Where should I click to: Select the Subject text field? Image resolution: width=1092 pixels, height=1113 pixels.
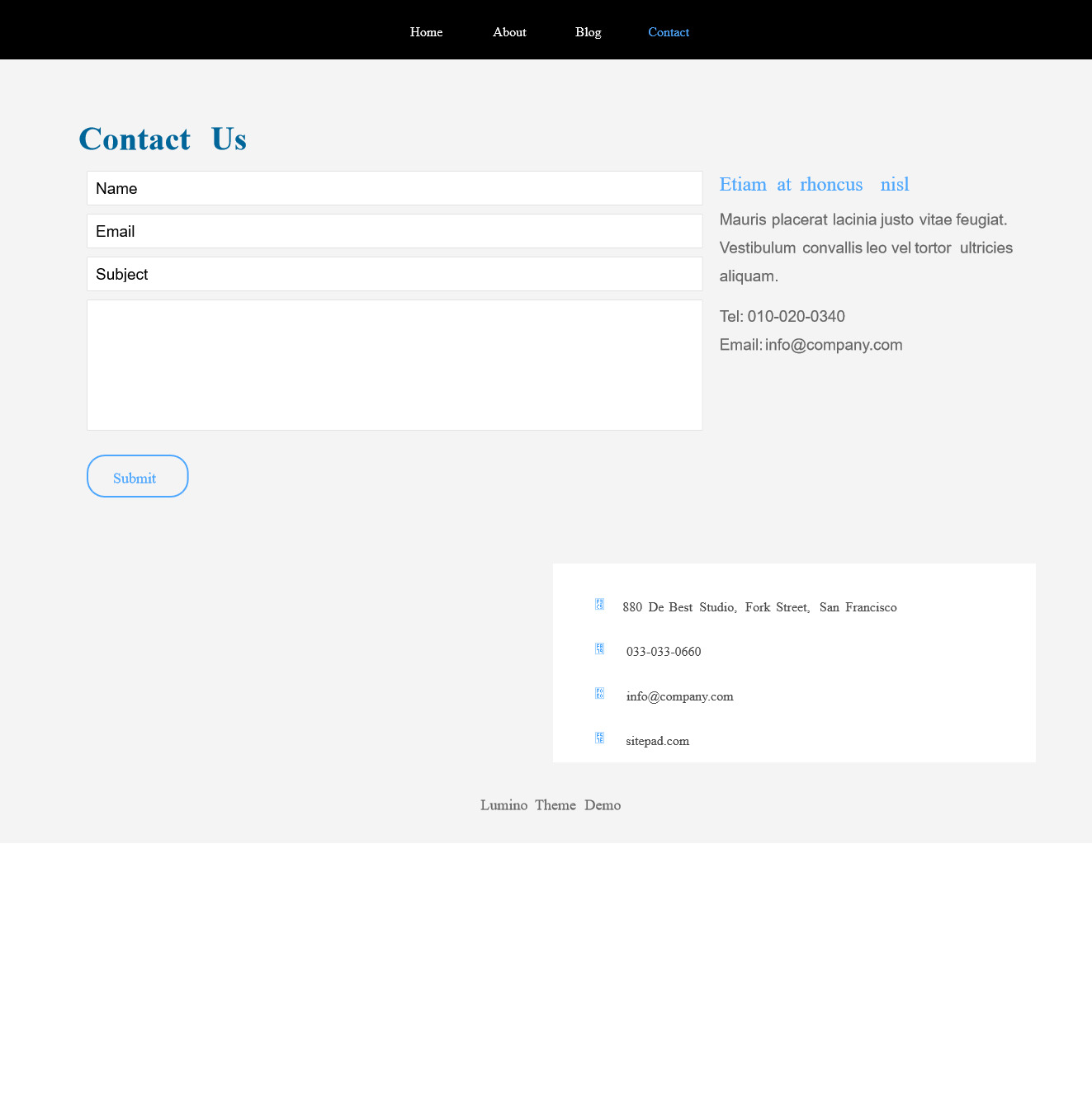395,274
